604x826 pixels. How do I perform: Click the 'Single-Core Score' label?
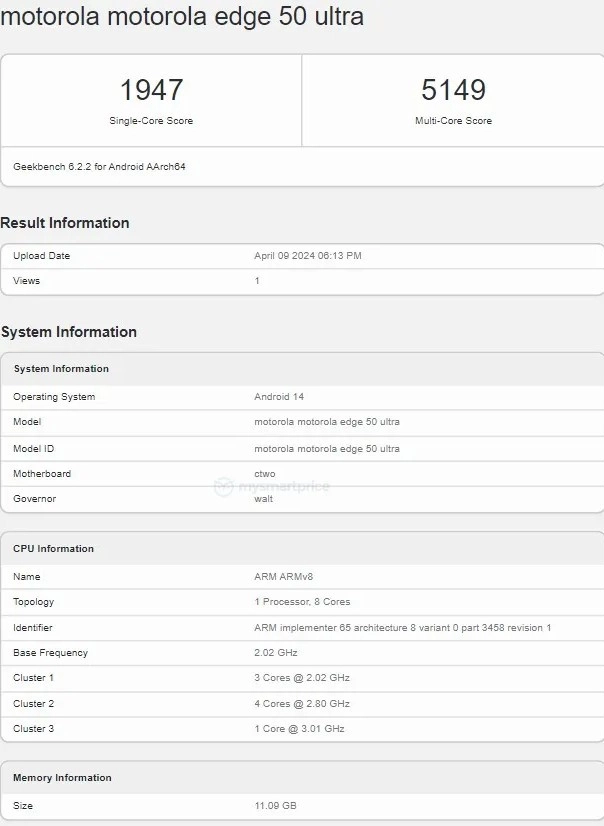151,121
